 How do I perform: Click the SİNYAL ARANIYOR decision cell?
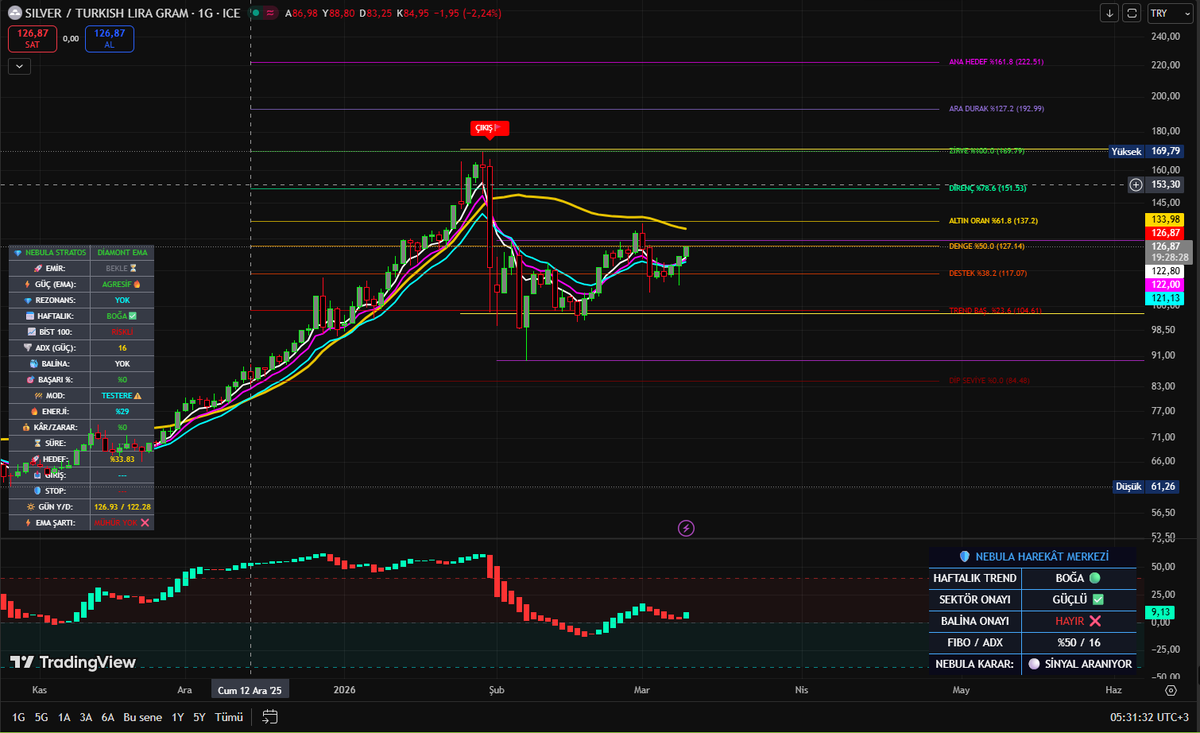(1078, 663)
